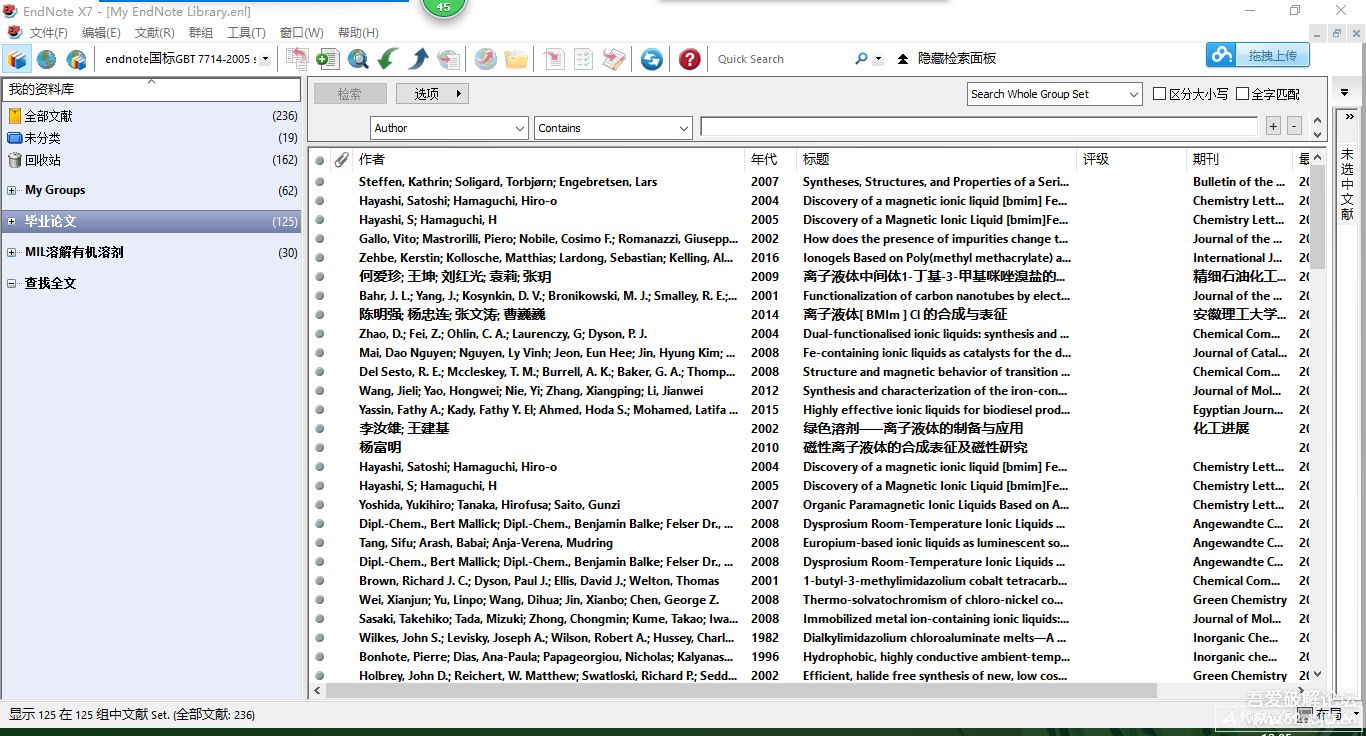The width and height of the screenshot is (1366, 736).
Task: Open the 窗口(W) menu
Action: [x=302, y=33]
